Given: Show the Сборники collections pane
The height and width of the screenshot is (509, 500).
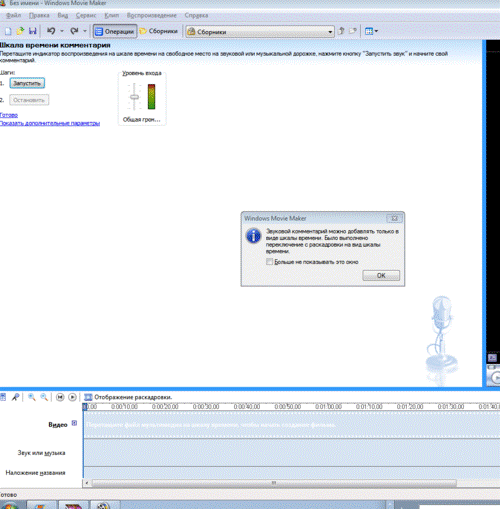Looking at the screenshot, I should coord(159,31).
